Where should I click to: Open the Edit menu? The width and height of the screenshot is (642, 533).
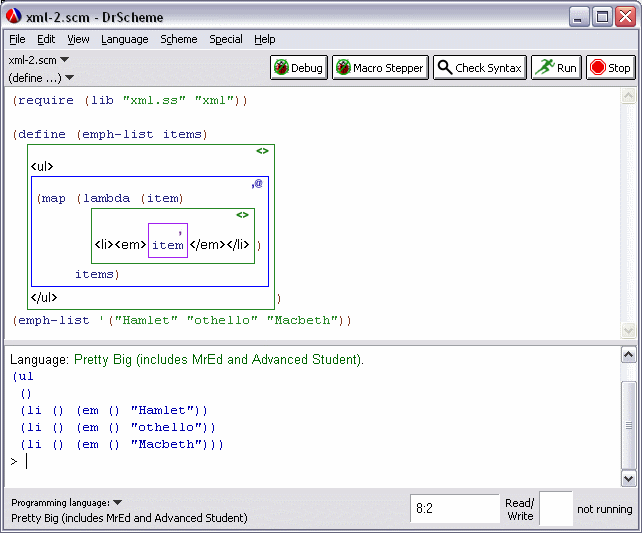46,39
